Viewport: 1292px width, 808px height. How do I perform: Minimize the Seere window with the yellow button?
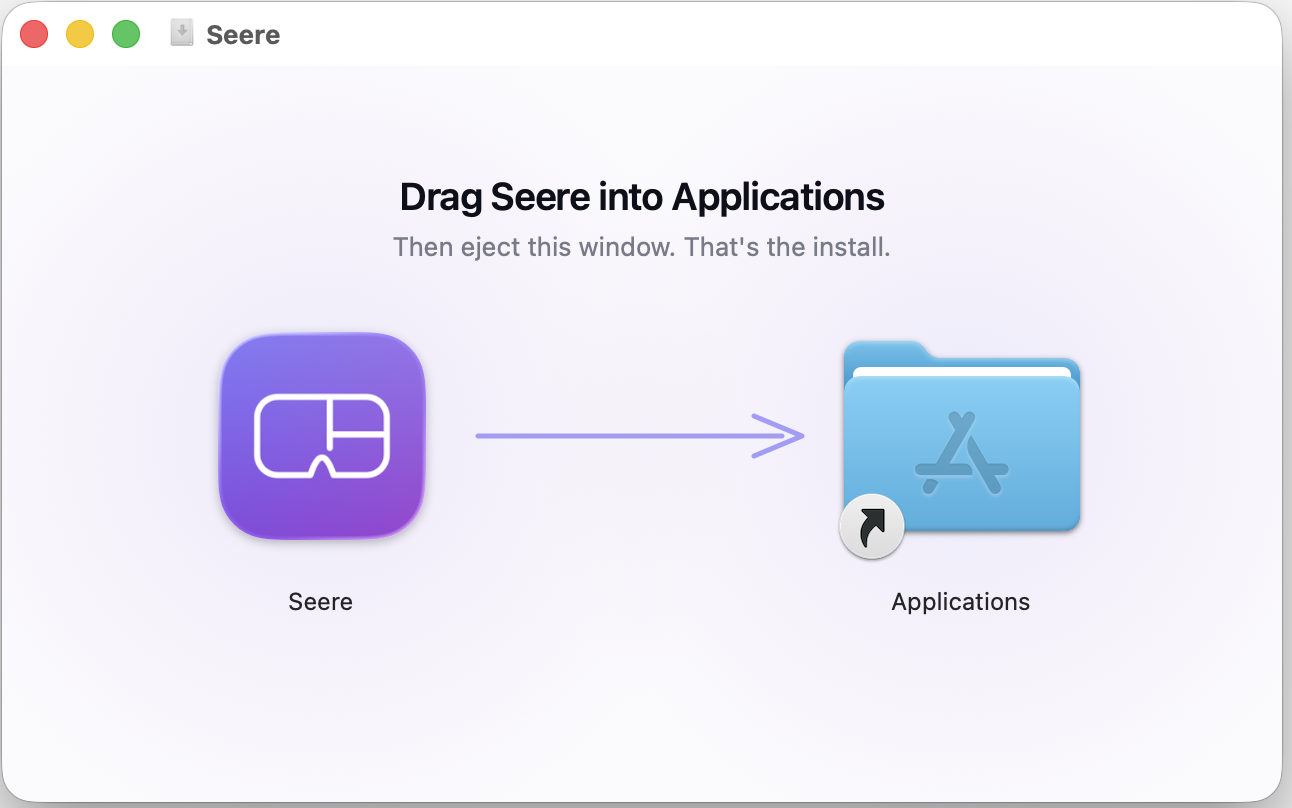pyautogui.click(x=80, y=34)
